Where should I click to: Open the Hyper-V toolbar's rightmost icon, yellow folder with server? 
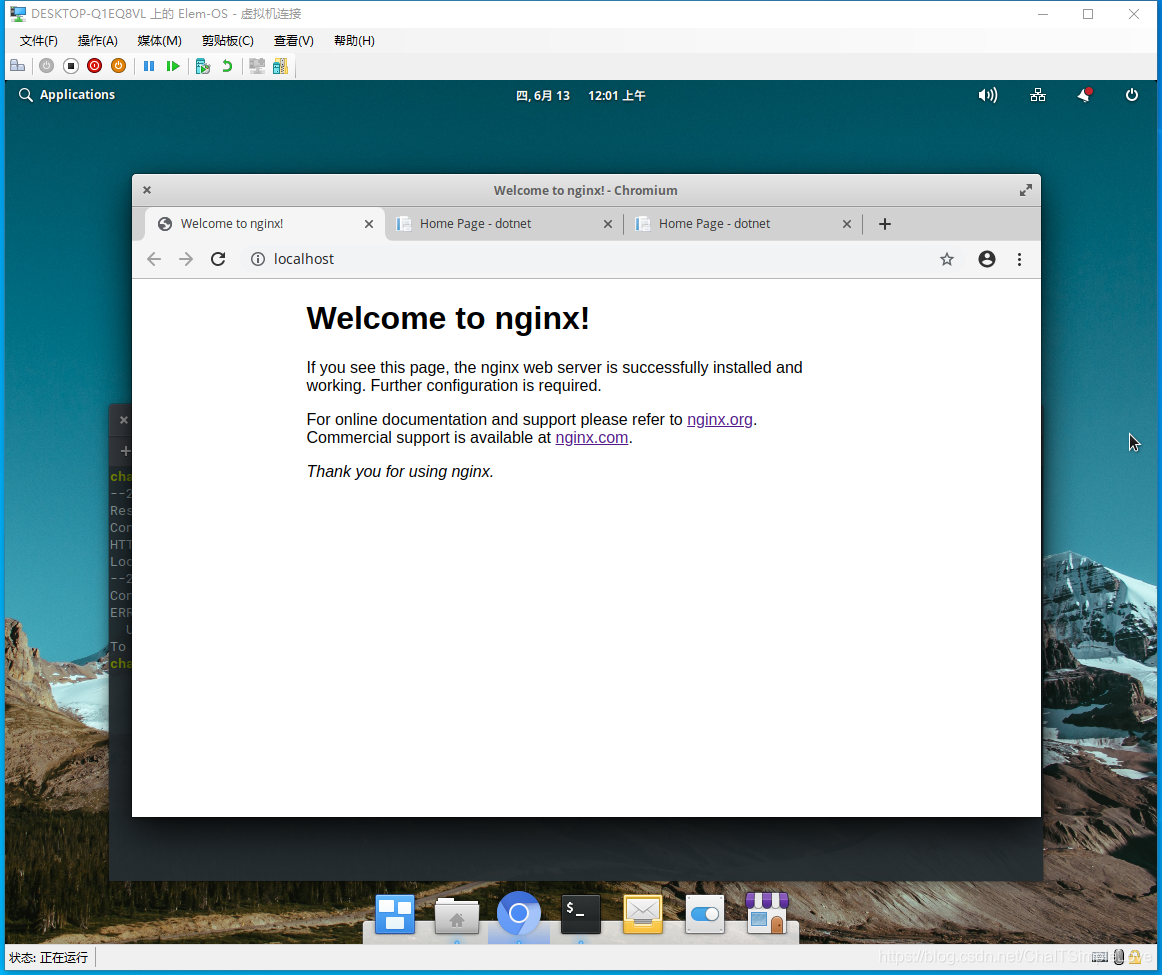[280, 66]
